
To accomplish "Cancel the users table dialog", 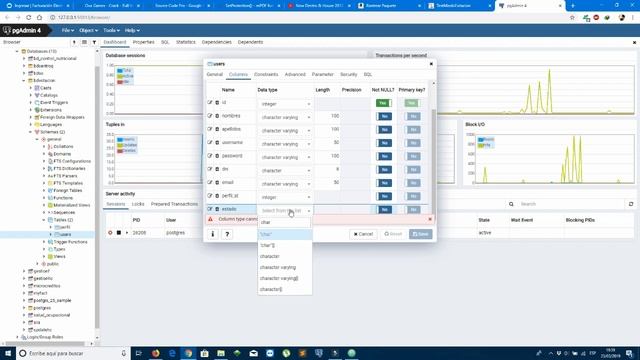I will tap(363, 234).
